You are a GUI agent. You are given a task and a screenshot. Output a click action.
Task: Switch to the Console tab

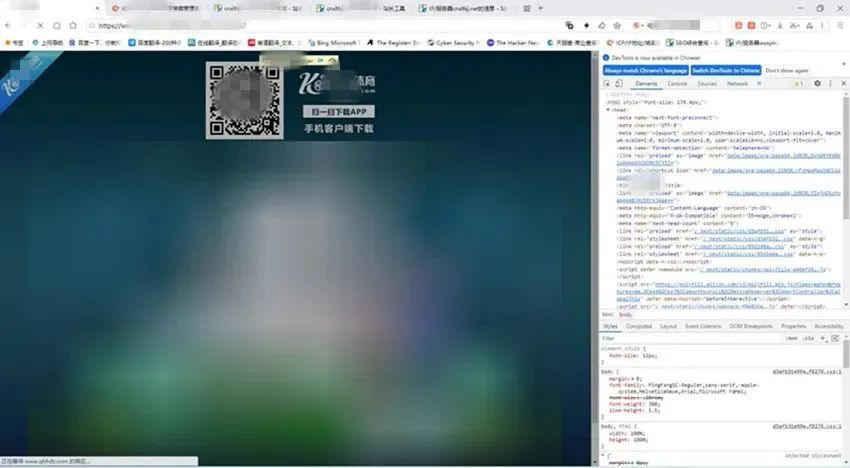[677, 83]
